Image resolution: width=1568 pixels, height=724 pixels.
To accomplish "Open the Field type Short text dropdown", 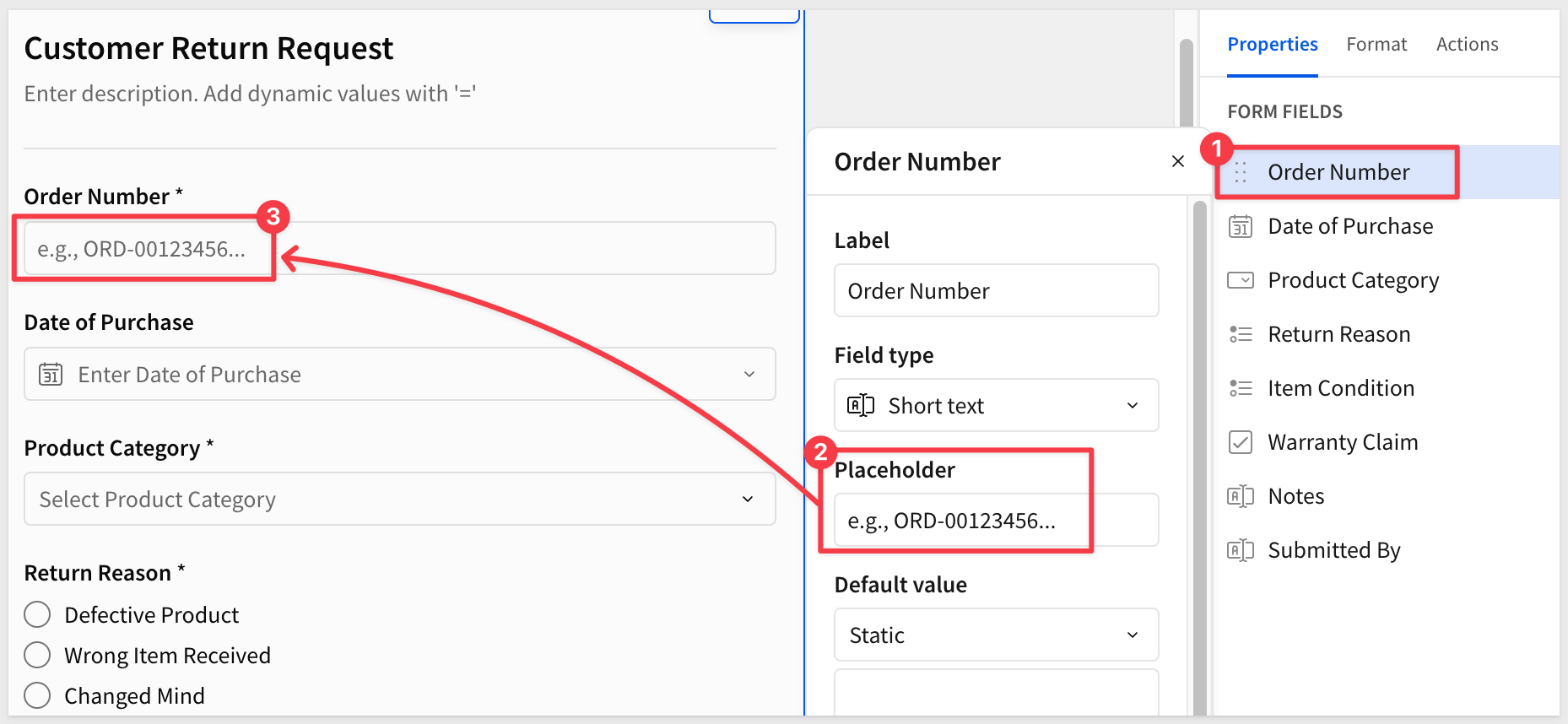I will (x=996, y=405).
